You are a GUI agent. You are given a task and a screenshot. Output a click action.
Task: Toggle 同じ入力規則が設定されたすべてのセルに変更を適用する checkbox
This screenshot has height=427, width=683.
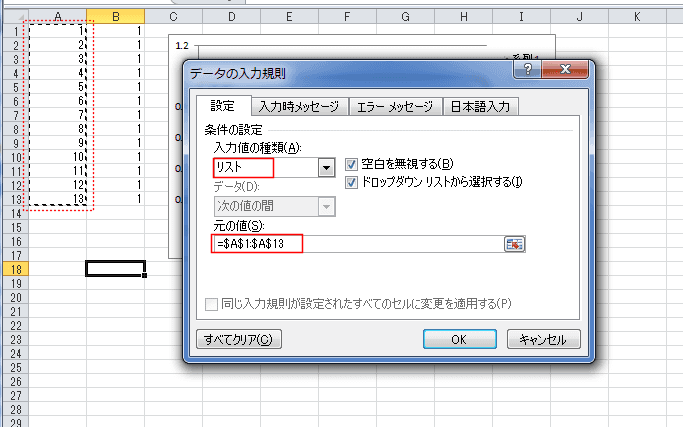tap(211, 304)
